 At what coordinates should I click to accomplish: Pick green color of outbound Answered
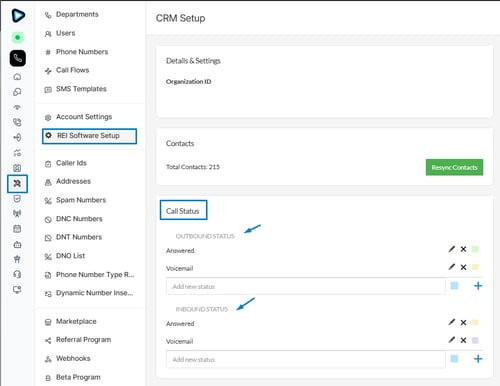(x=475, y=249)
